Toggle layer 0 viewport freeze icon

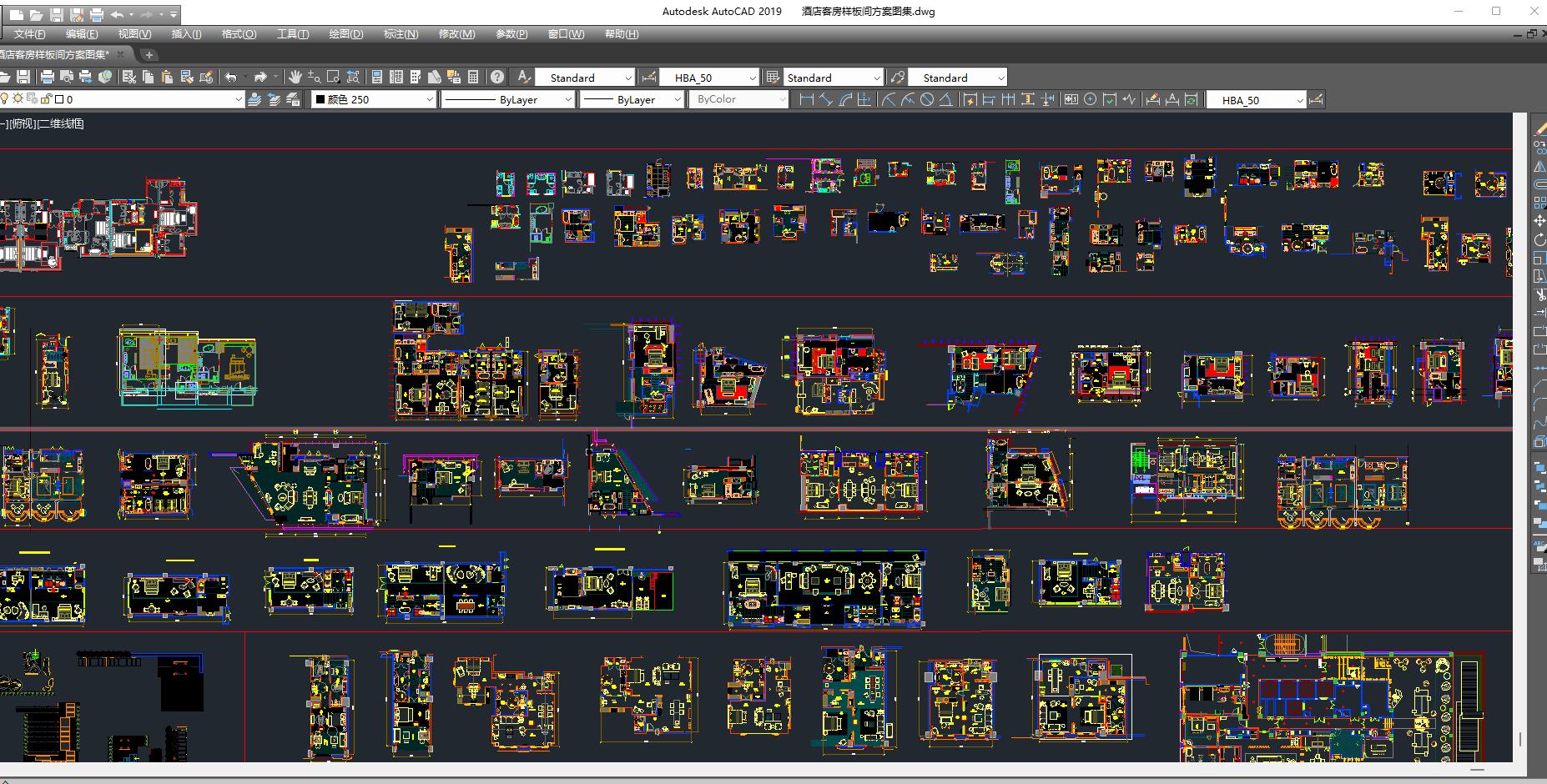32,99
